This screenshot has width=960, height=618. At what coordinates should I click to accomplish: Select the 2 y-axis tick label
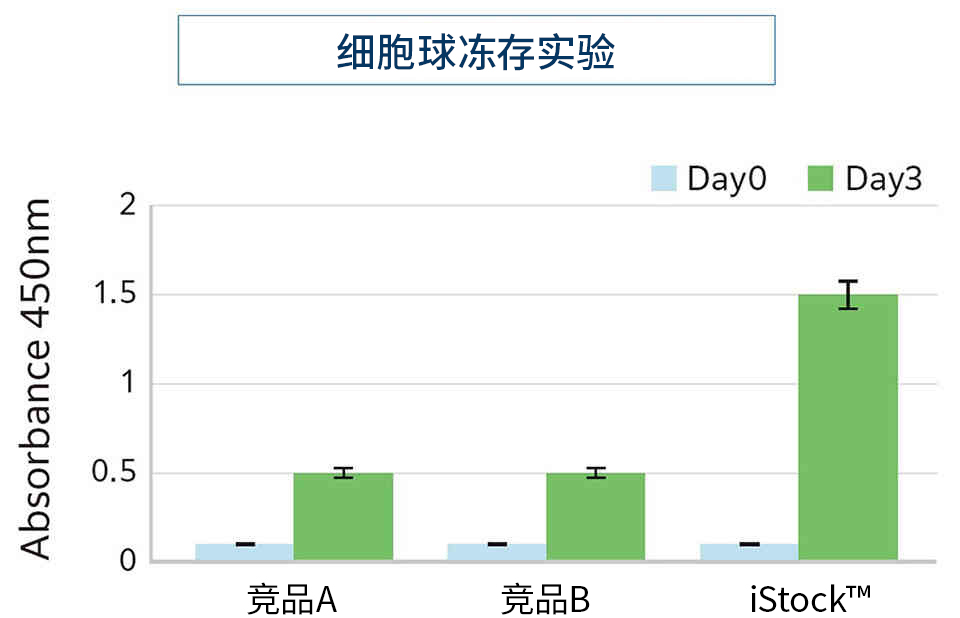point(126,206)
